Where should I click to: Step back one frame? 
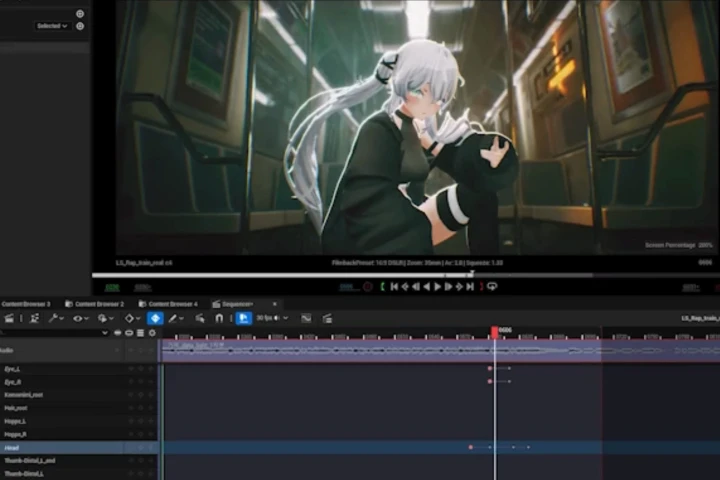[416, 287]
